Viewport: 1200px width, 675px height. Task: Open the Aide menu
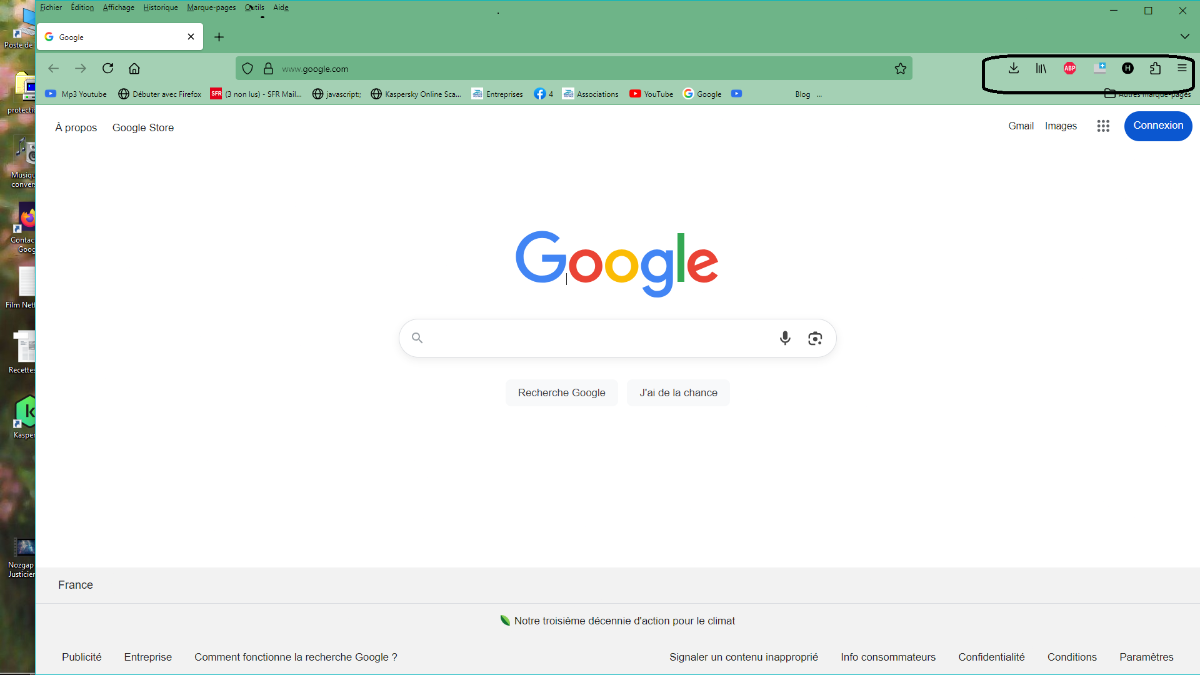click(281, 7)
